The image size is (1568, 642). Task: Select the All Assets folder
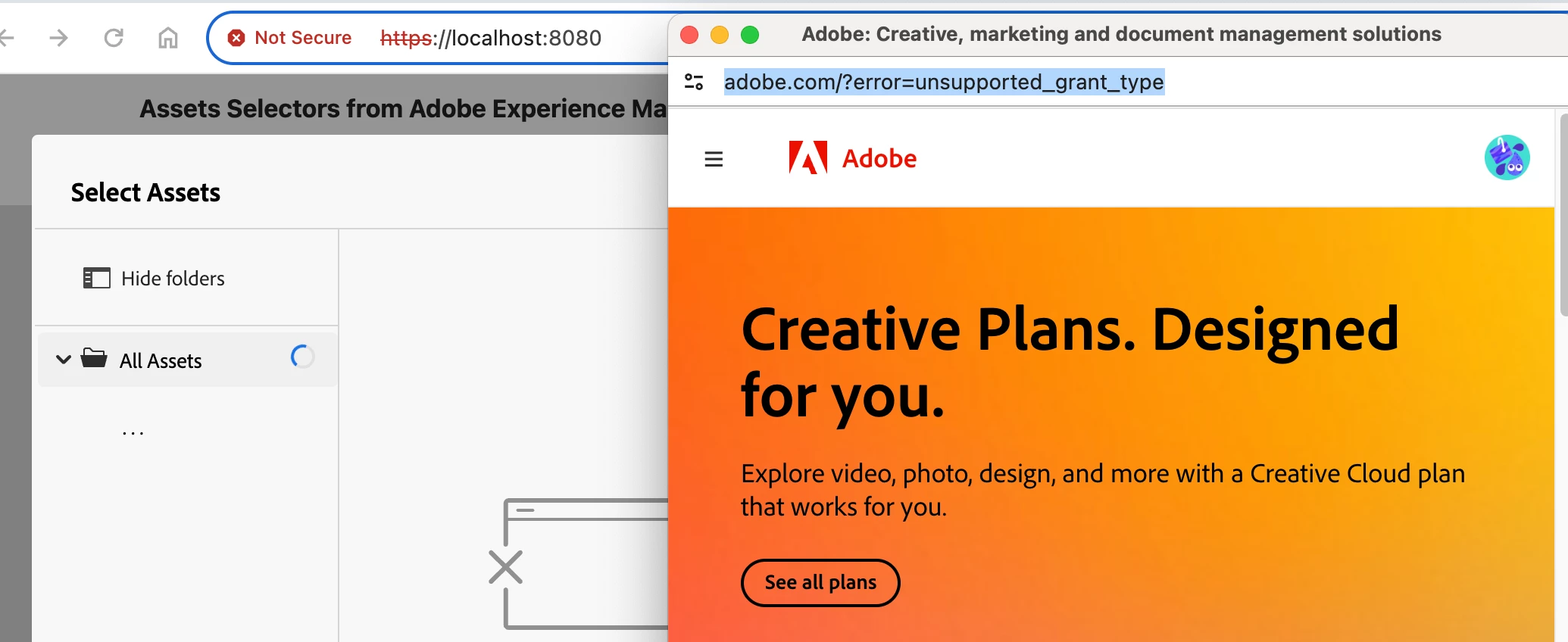[187, 360]
